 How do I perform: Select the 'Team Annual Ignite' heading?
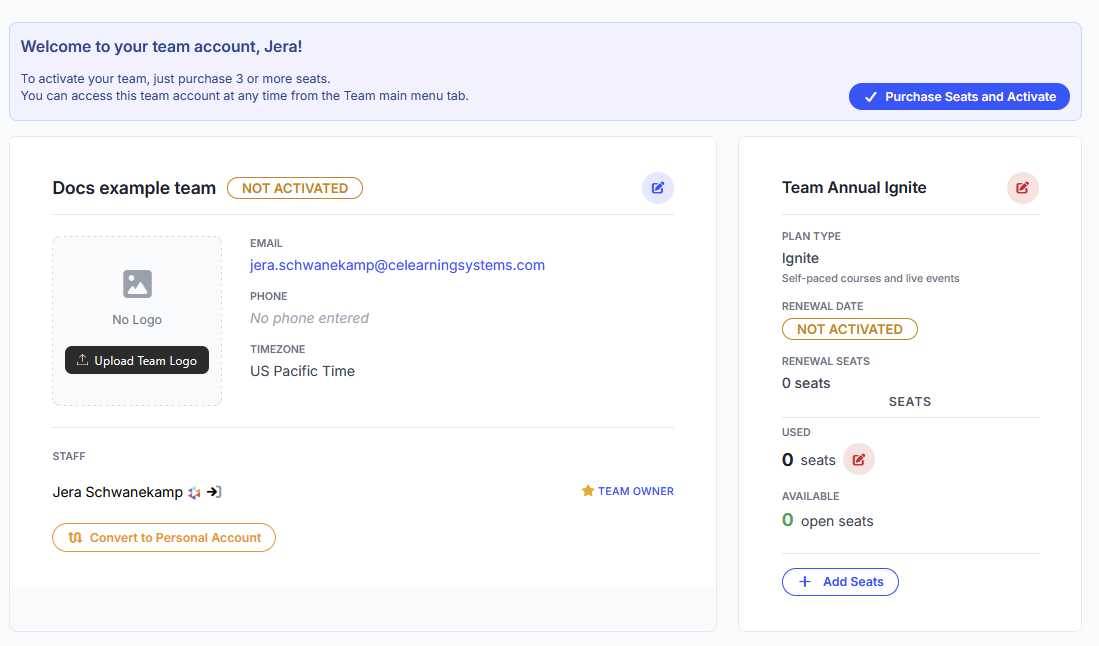[854, 187]
